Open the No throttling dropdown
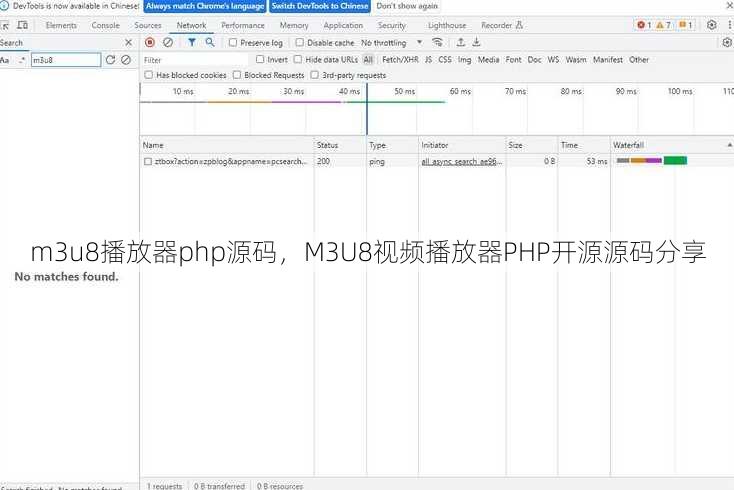734x490 pixels. click(391, 43)
